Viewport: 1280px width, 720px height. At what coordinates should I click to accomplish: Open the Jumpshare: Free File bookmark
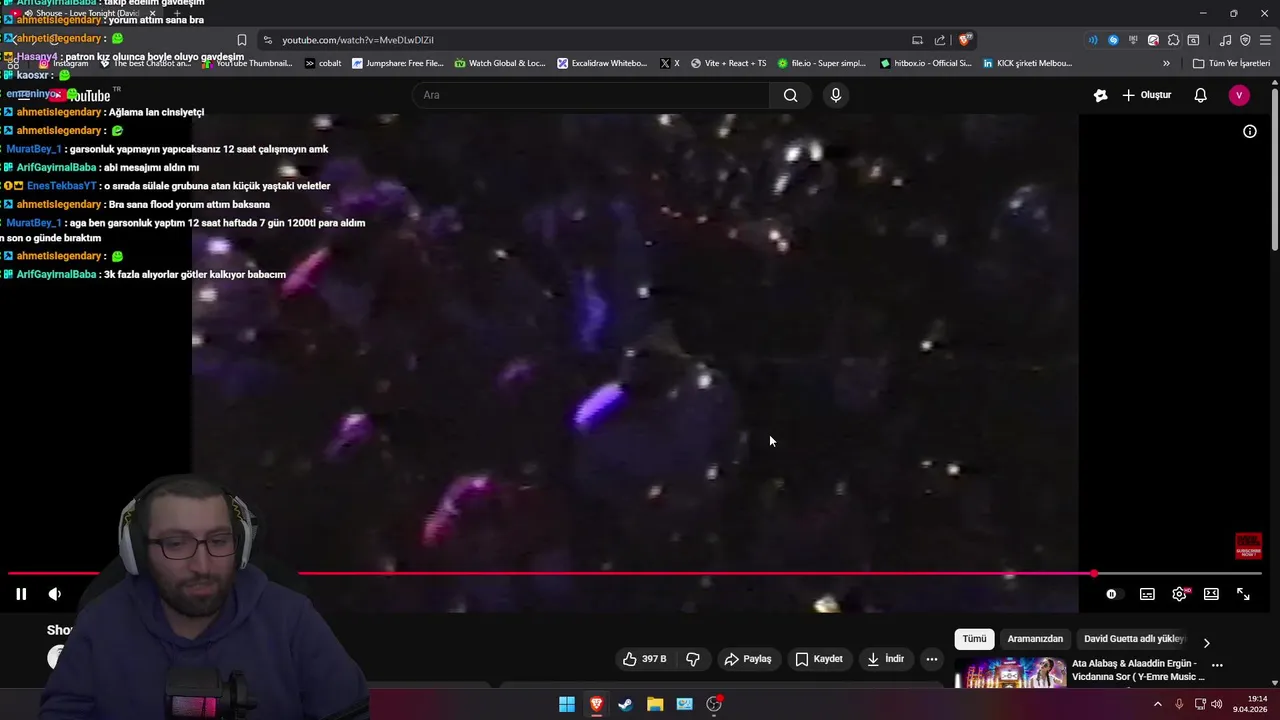click(398, 63)
